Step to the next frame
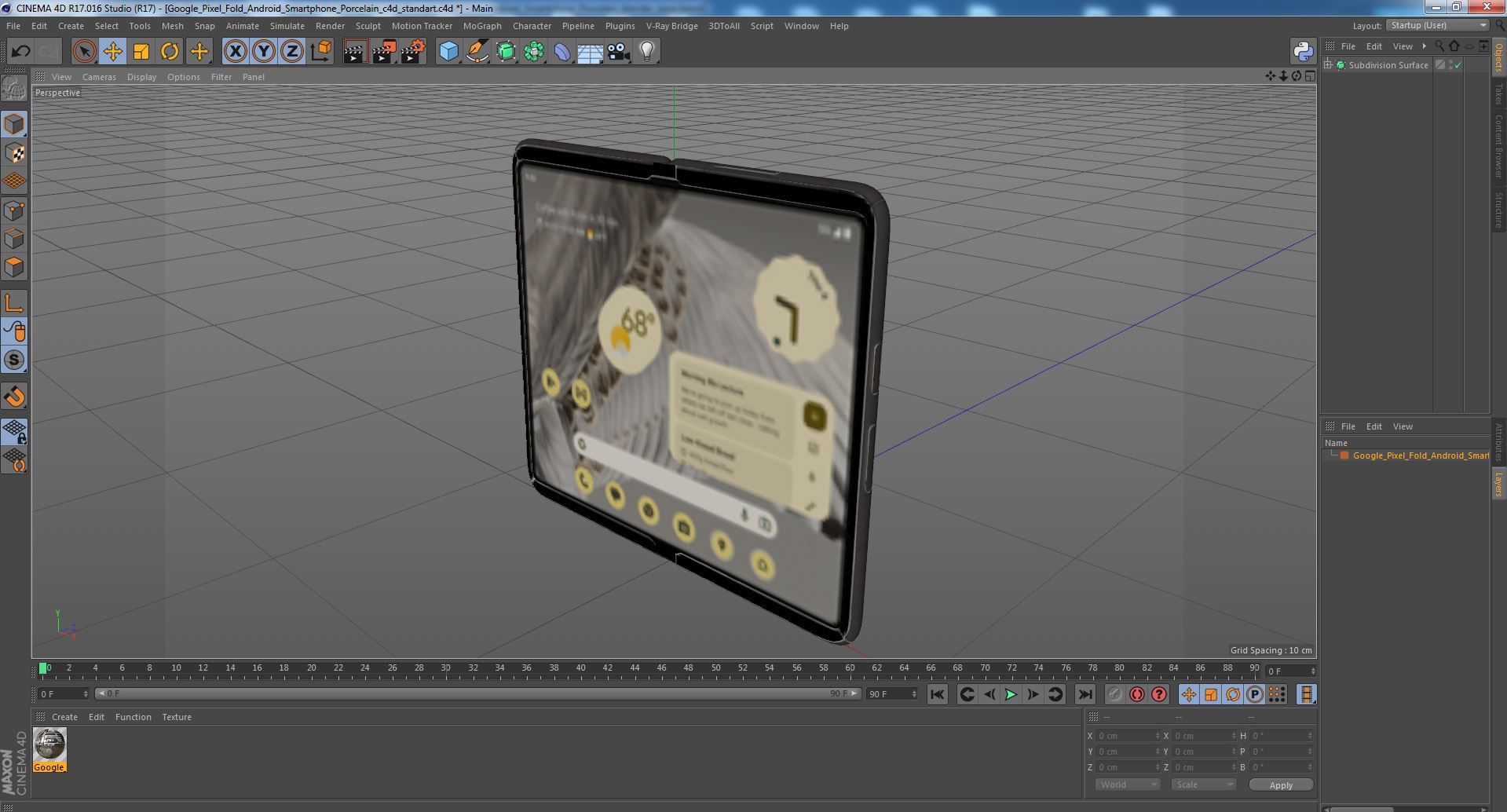1507x812 pixels. pos(1033,694)
